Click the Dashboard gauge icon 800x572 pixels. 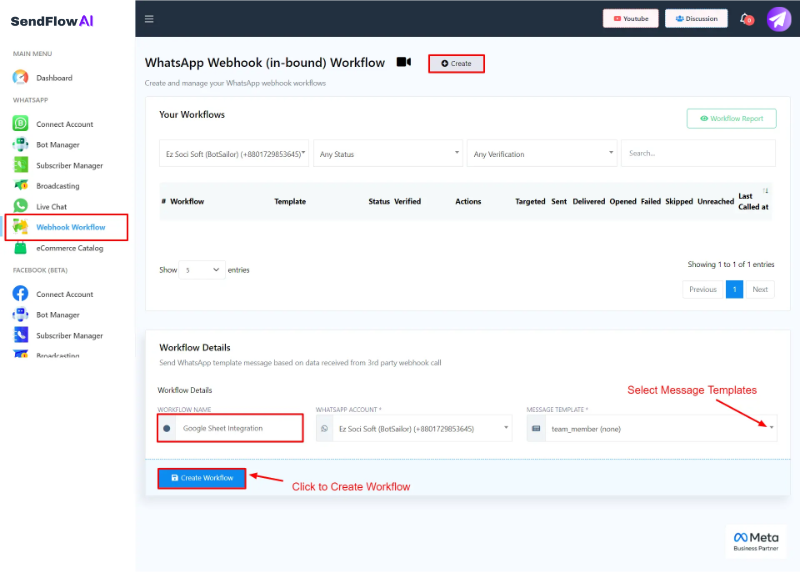(20, 78)
